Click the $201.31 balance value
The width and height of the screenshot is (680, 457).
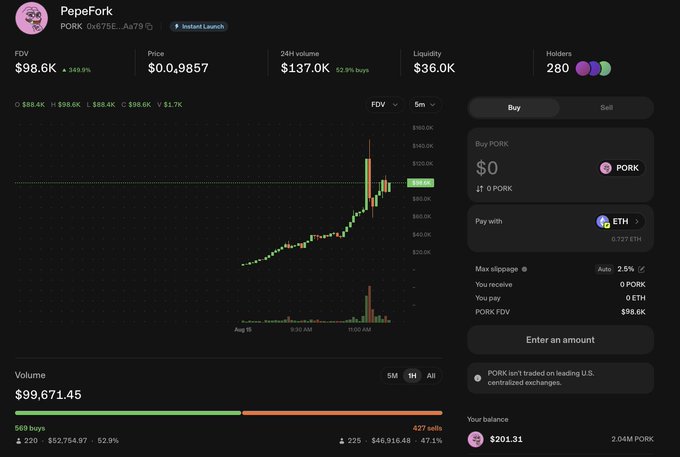[506, 439]
